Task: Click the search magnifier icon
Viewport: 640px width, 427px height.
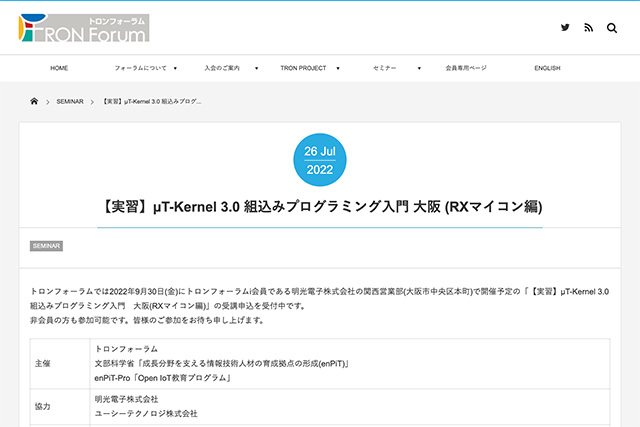Action: (611, 28)
